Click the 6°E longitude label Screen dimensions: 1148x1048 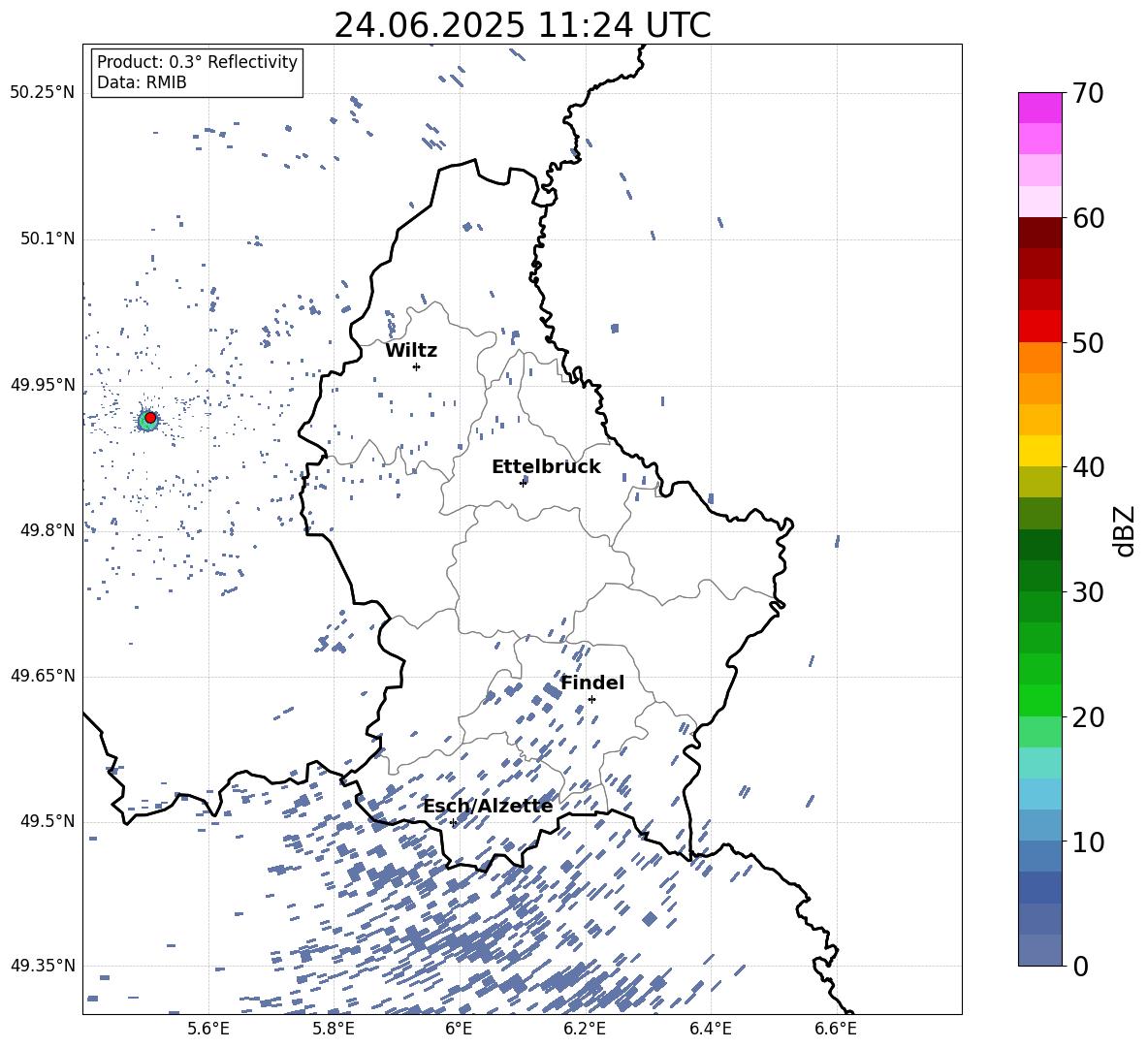click(x=459, y=1029)
